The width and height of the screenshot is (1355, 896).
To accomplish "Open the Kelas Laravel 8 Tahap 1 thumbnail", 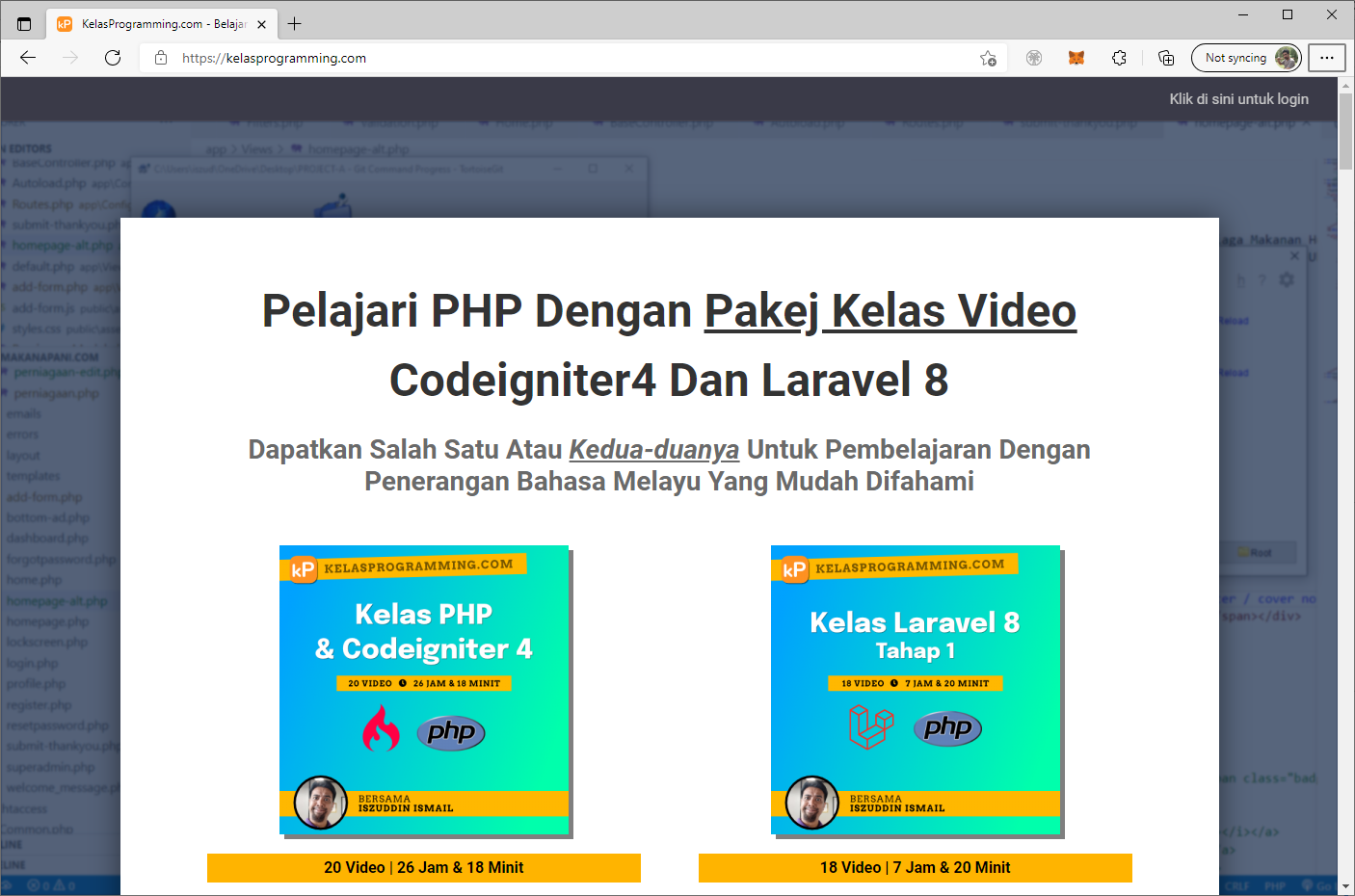I will tap(917, 691).
